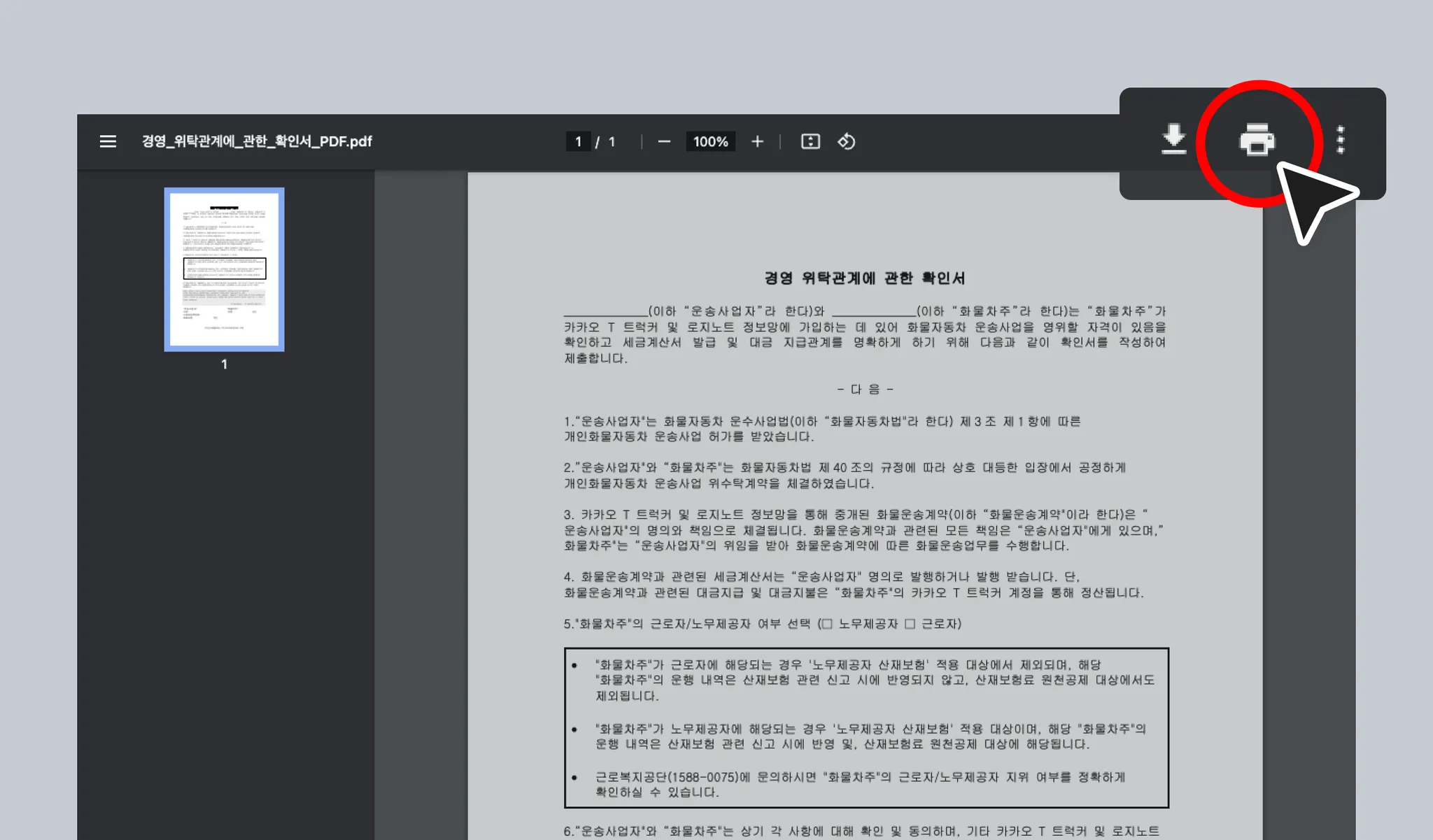Click the zoom out minus icon
This screenshot has height=840, width=1433.
664,141
